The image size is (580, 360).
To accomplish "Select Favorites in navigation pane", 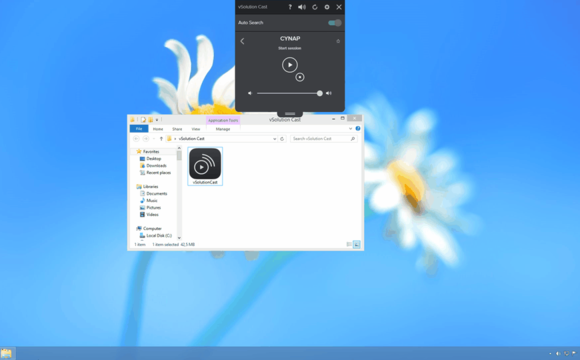I will click(151, 151).
